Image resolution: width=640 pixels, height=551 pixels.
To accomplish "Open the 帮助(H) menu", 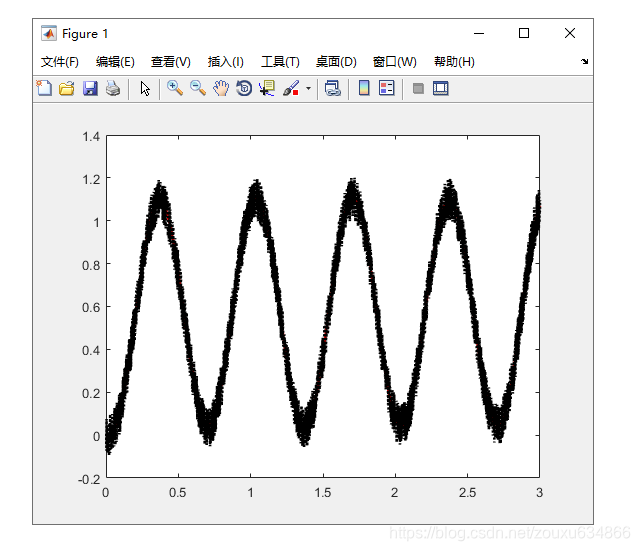I will click(x=454, y=62).
